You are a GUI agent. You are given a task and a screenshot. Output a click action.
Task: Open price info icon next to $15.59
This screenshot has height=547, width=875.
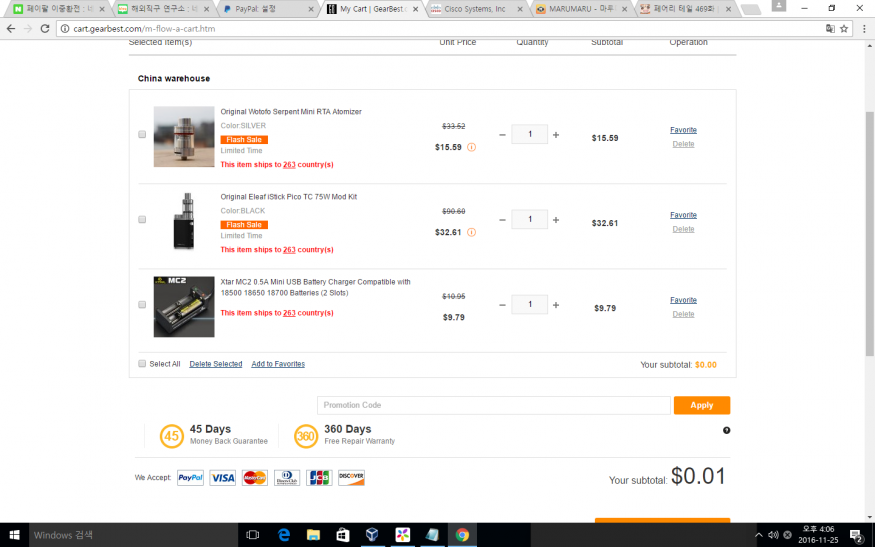(x=472, y=147)
